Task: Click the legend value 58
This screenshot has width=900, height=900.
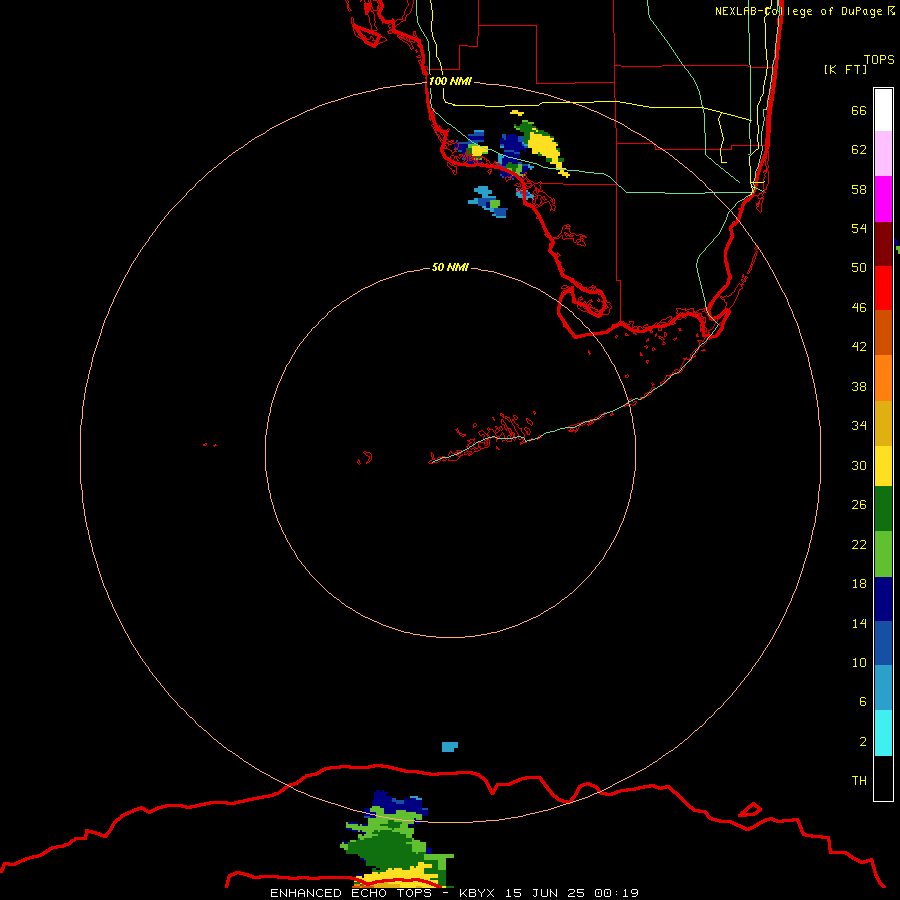Action: click(x=859, y=189)
